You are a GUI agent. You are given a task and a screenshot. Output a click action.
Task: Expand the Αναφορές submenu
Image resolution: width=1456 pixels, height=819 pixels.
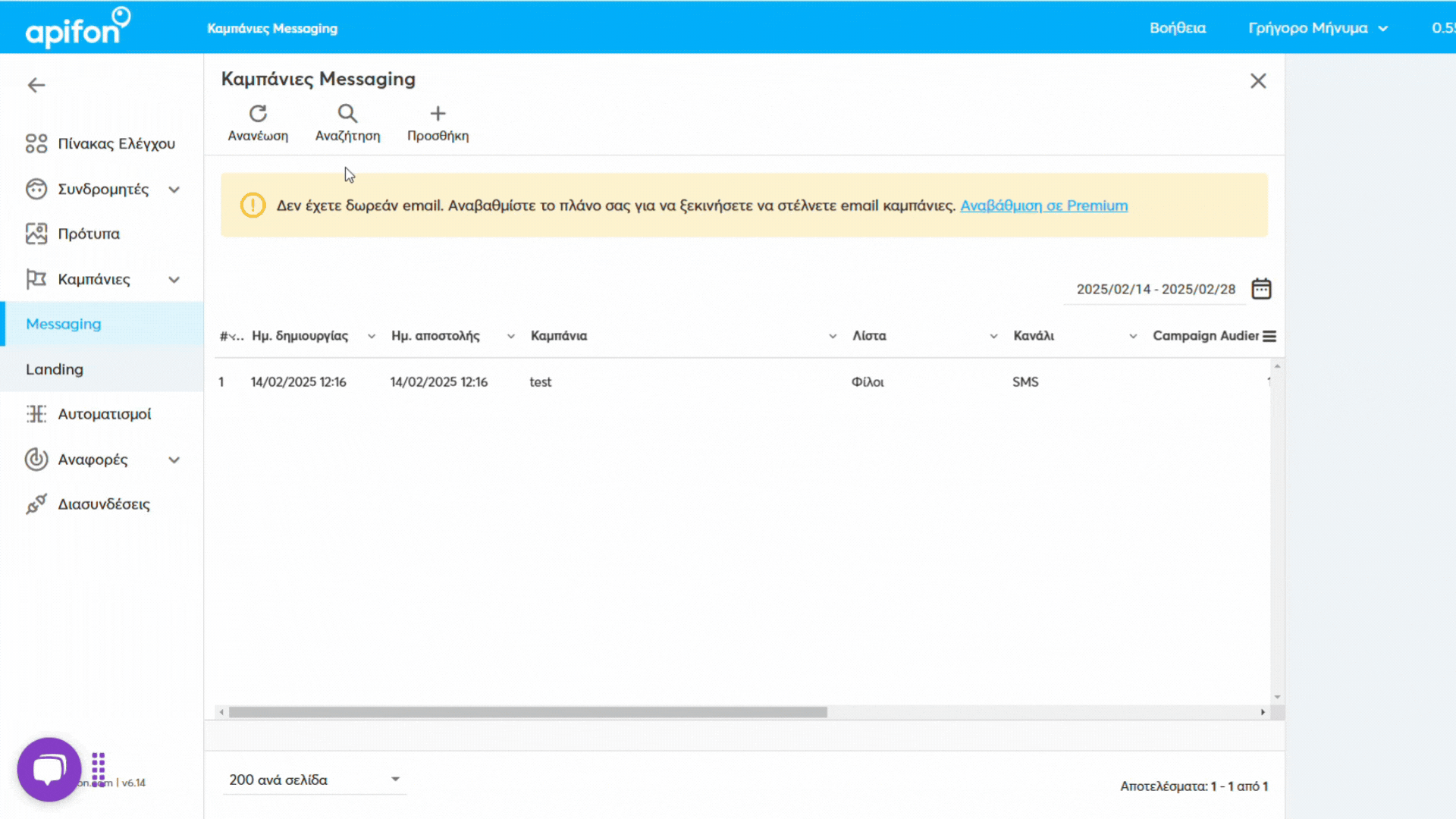(174, 460)
